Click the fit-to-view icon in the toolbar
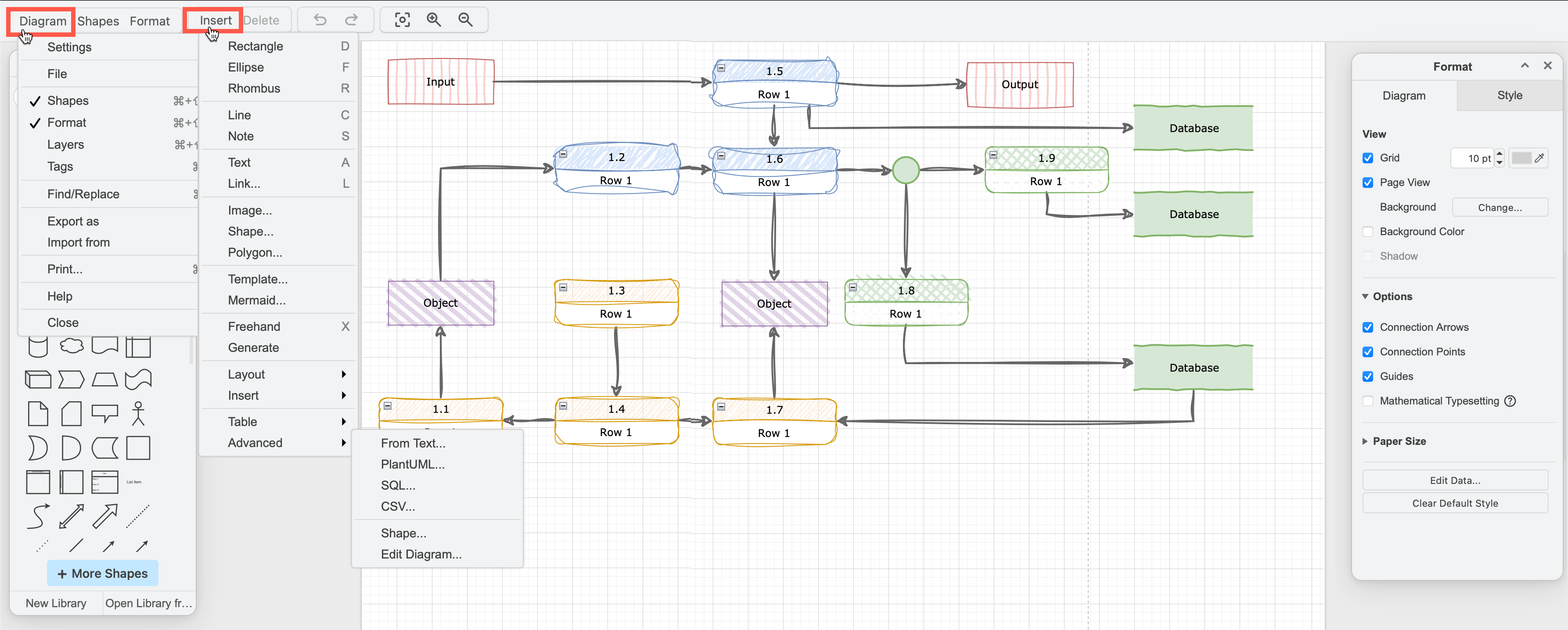Image resolution: width=1568 pixels, height=630 pixels. (403, 20)
